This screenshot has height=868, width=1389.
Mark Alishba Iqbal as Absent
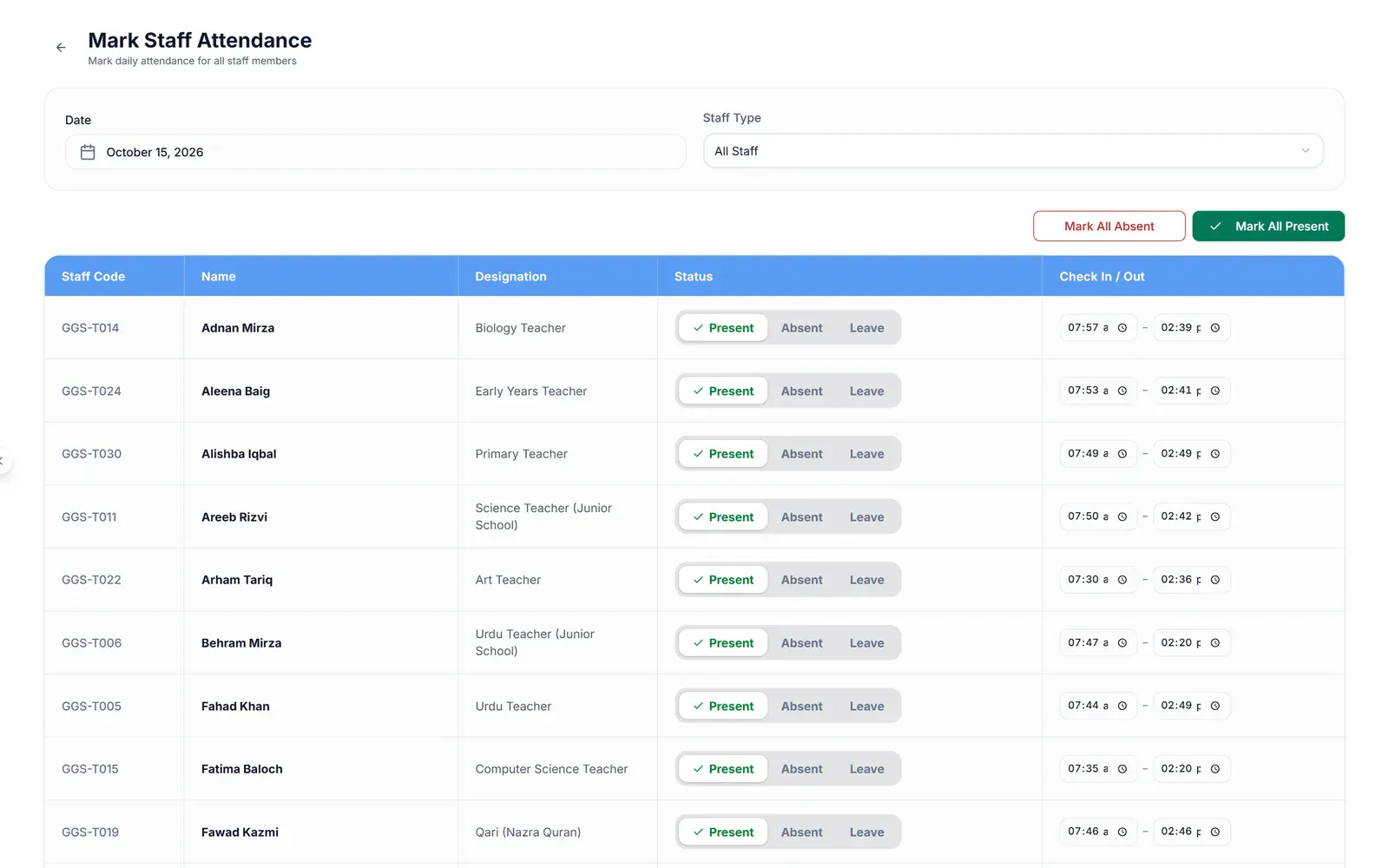click(x=801, y=454)
